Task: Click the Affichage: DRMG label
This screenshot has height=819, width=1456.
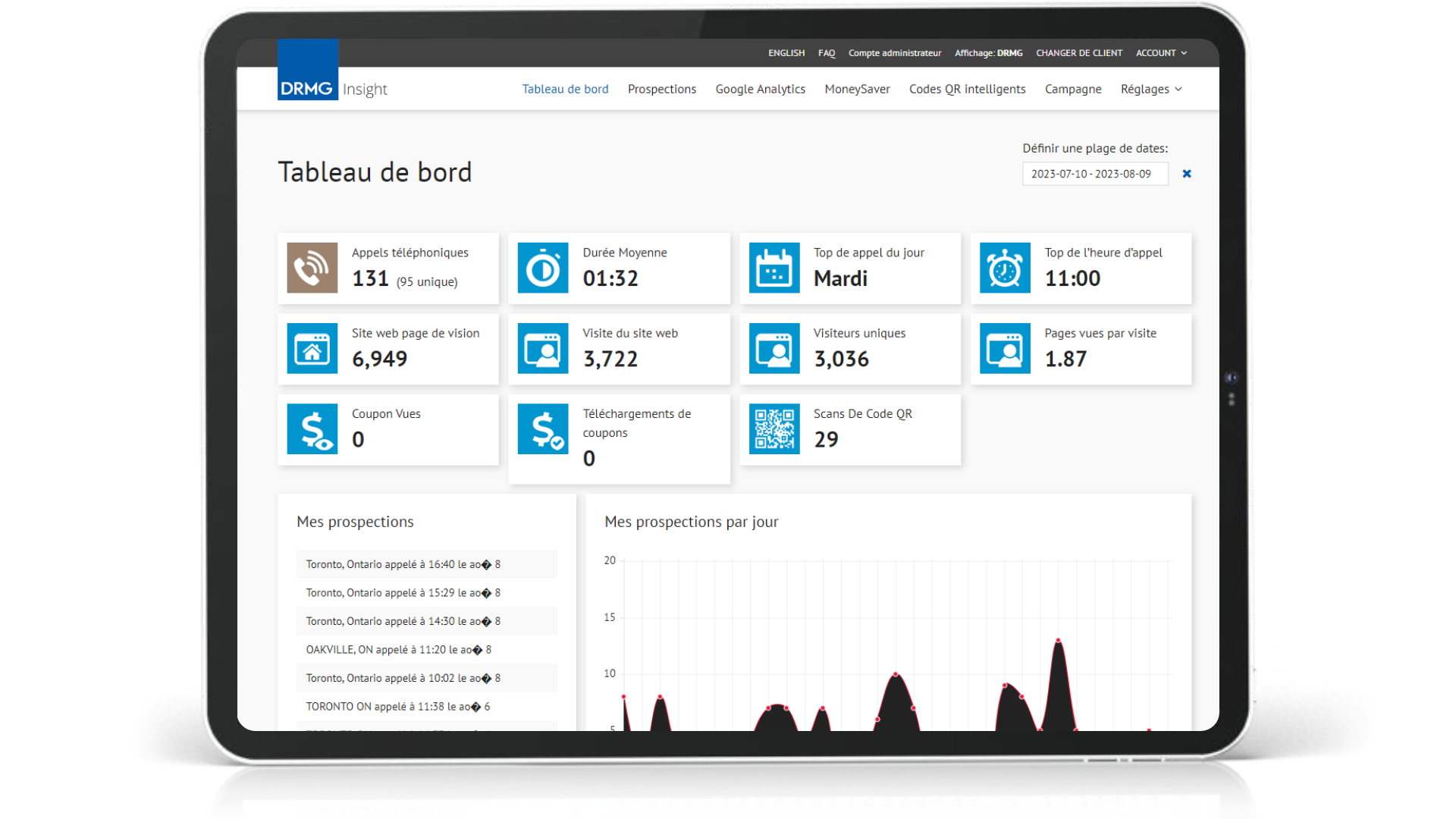Action: (x=989, y=53)
